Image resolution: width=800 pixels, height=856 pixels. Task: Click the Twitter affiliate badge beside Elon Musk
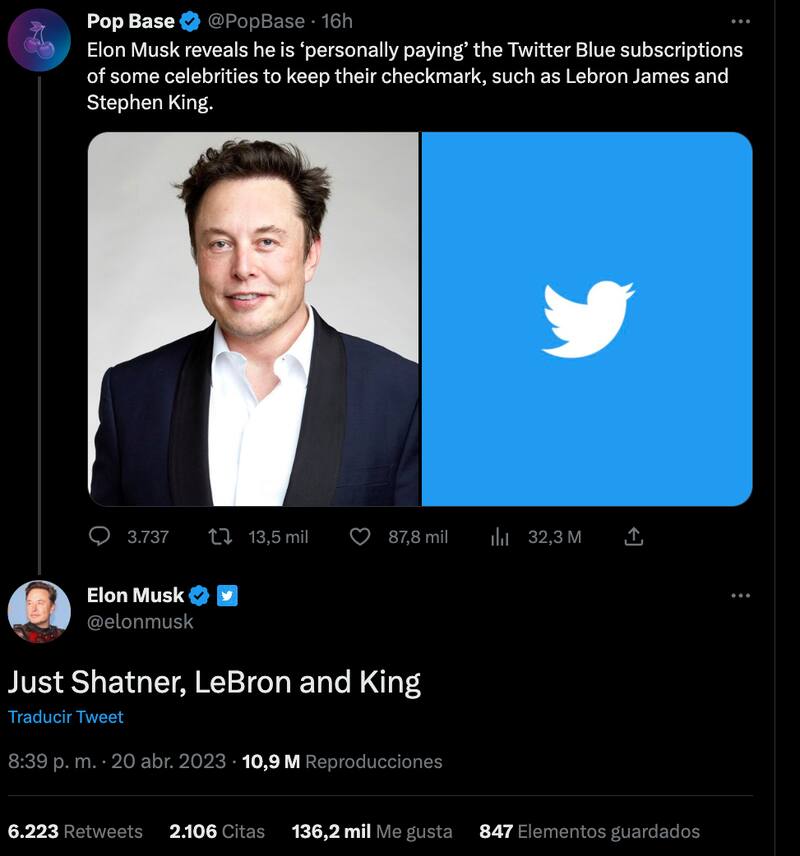[227, 596]
